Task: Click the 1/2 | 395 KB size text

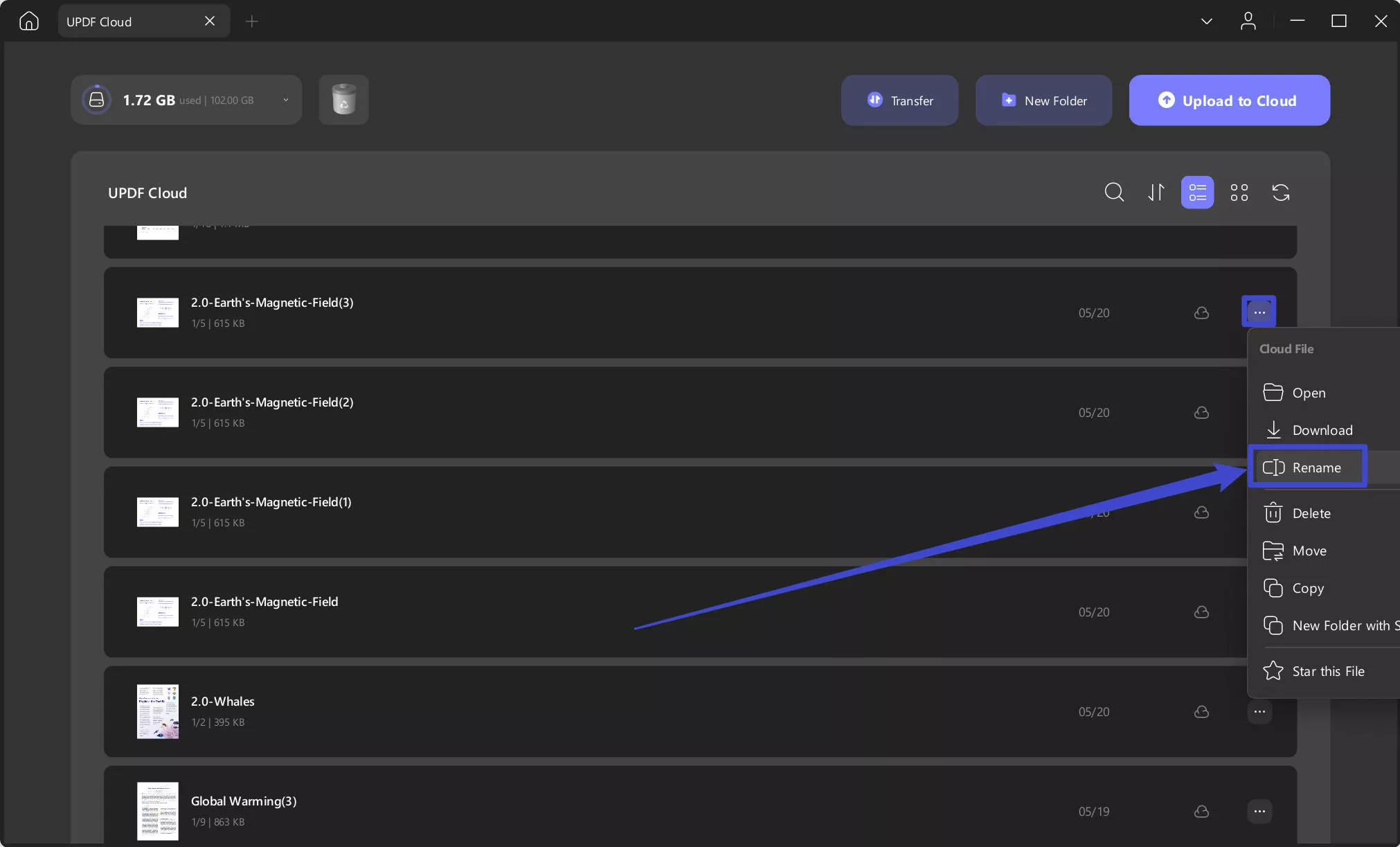Action: (x=218, y=722)
